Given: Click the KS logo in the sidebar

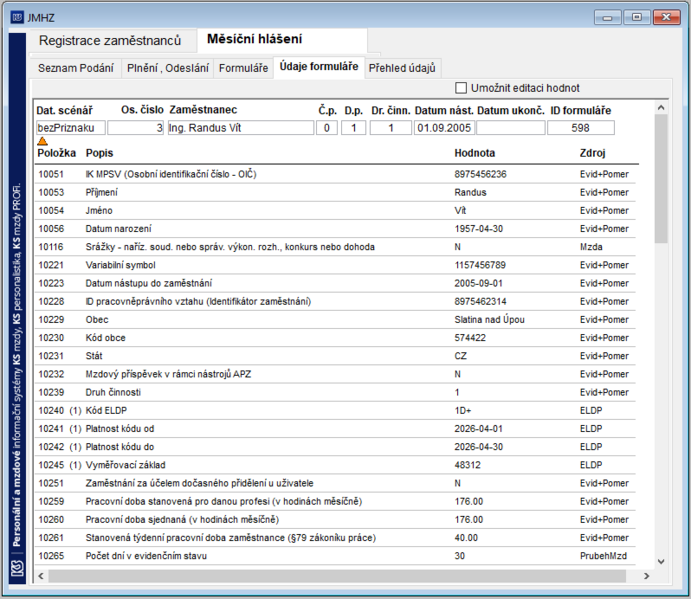Looking at the screenshot, I should 17,568.
